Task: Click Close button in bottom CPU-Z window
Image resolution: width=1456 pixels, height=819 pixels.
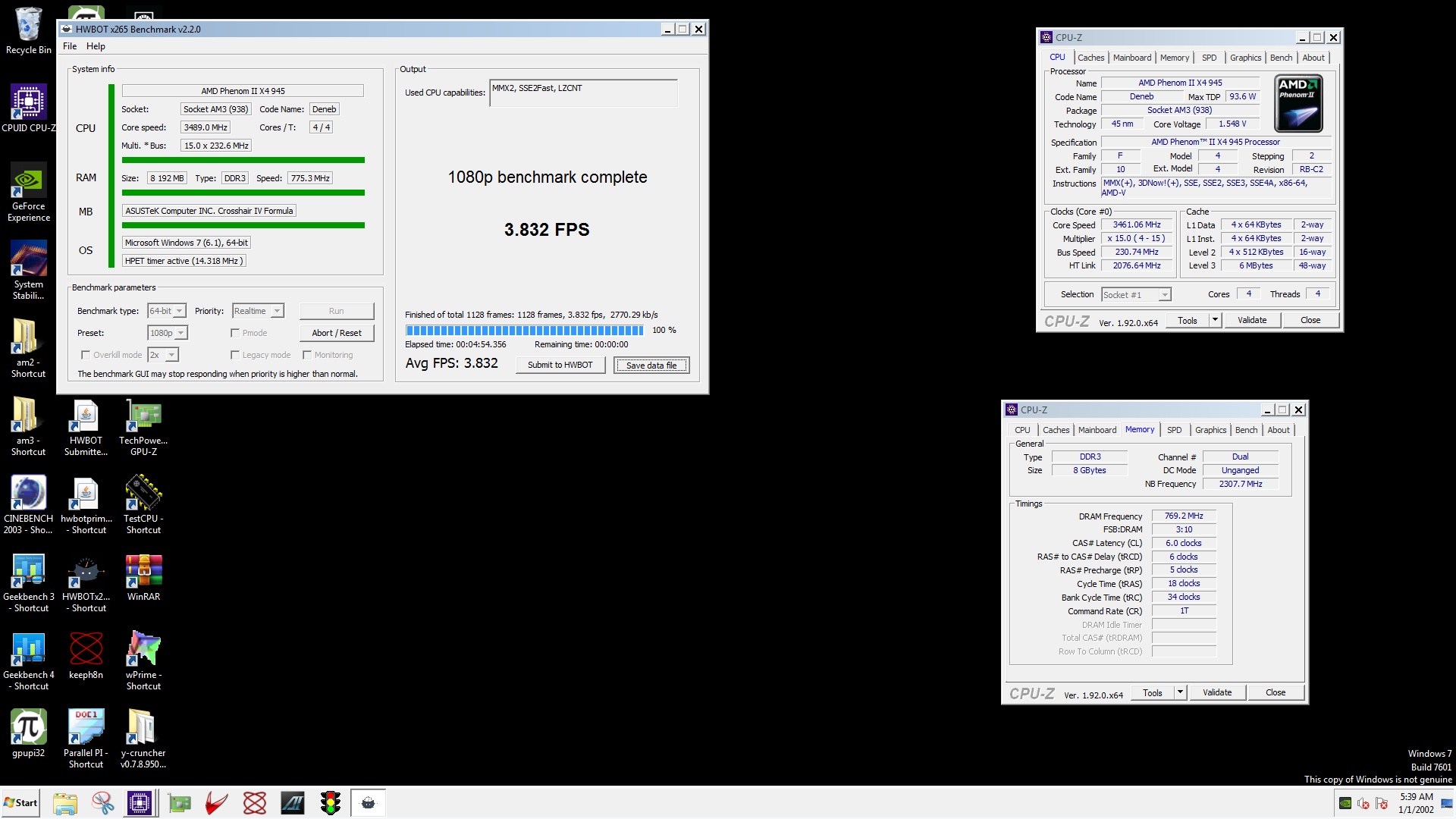Action: pyautogui.click(x=1276, y=692)
